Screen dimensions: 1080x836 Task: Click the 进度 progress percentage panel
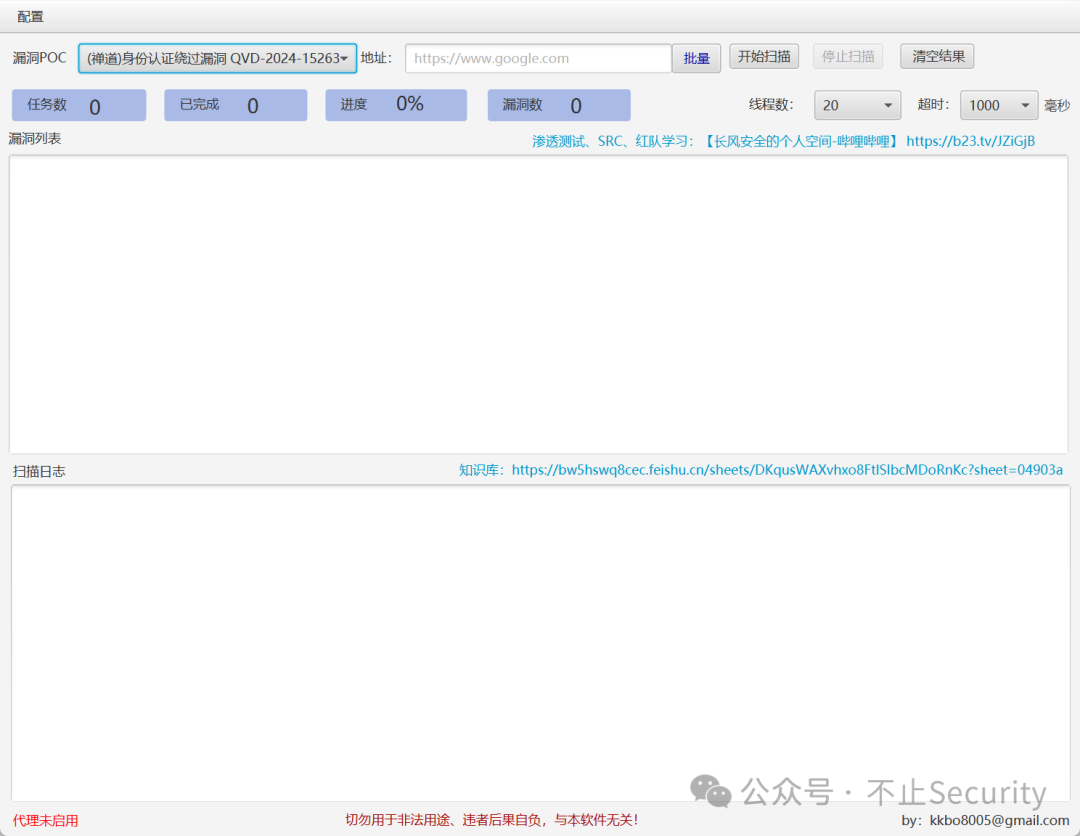pos(395,104)
